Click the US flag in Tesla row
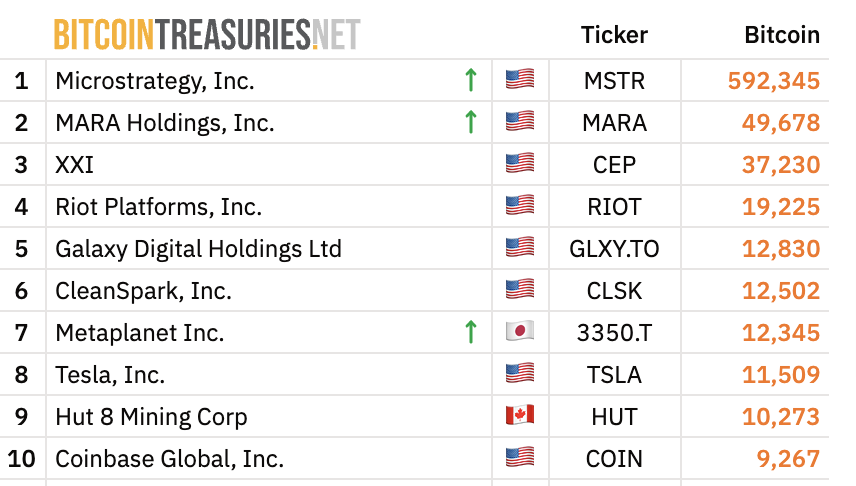The width and height of the screenshot is (856, 486). point(520,373)
